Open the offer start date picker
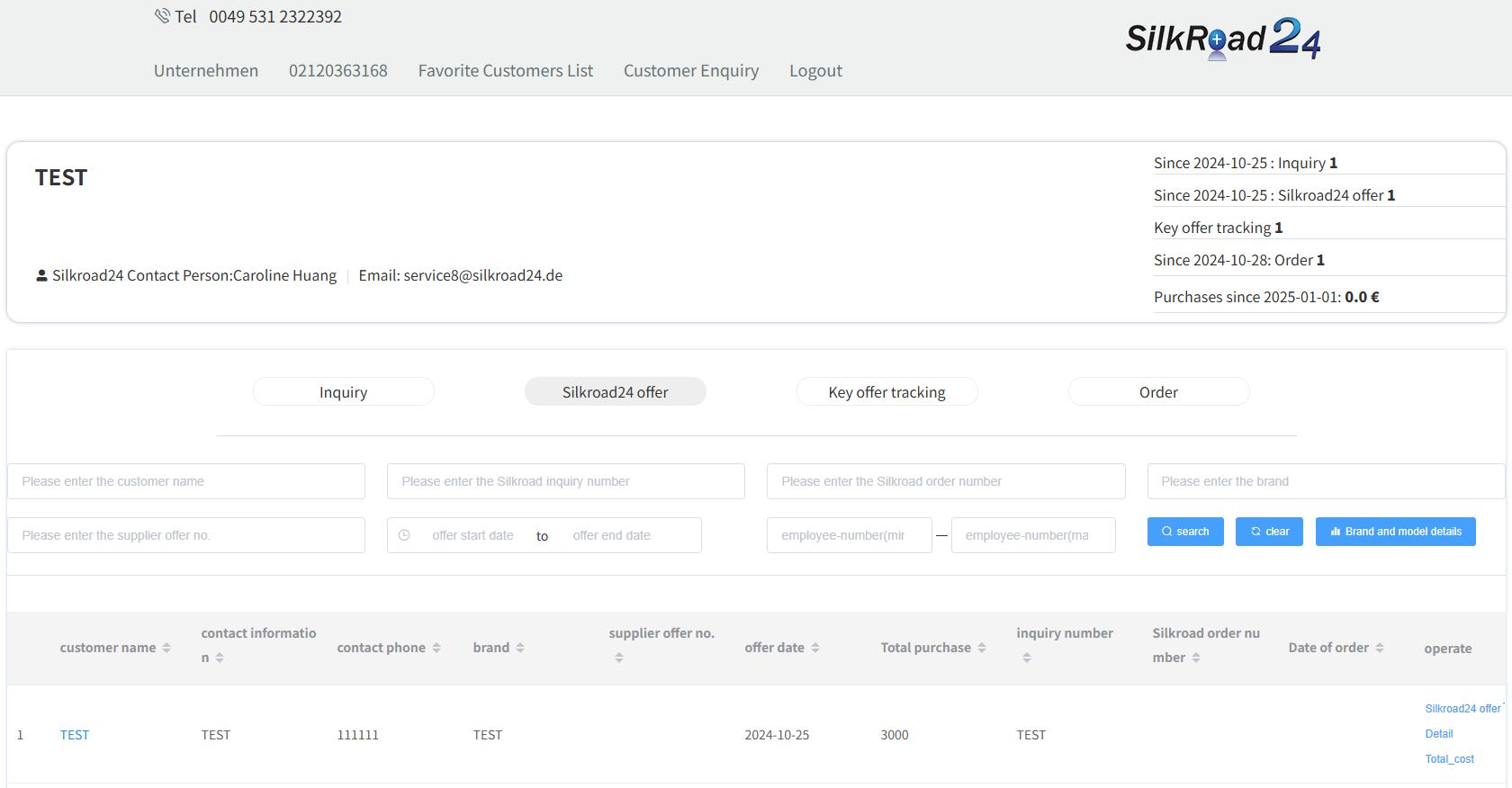Image resolution: width=1512 pixels, height=788 pixels. 472,535
